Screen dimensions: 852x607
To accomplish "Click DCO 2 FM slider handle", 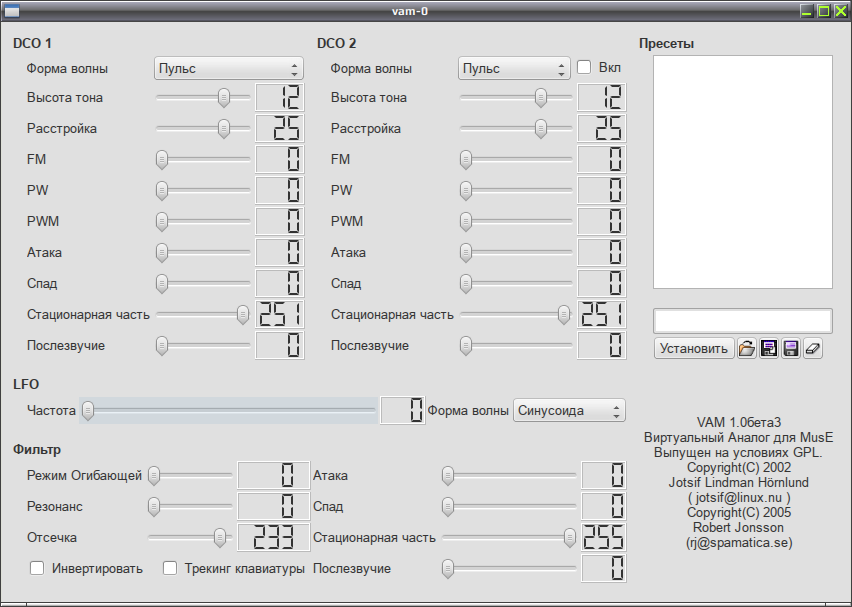I will pos(466,160).
